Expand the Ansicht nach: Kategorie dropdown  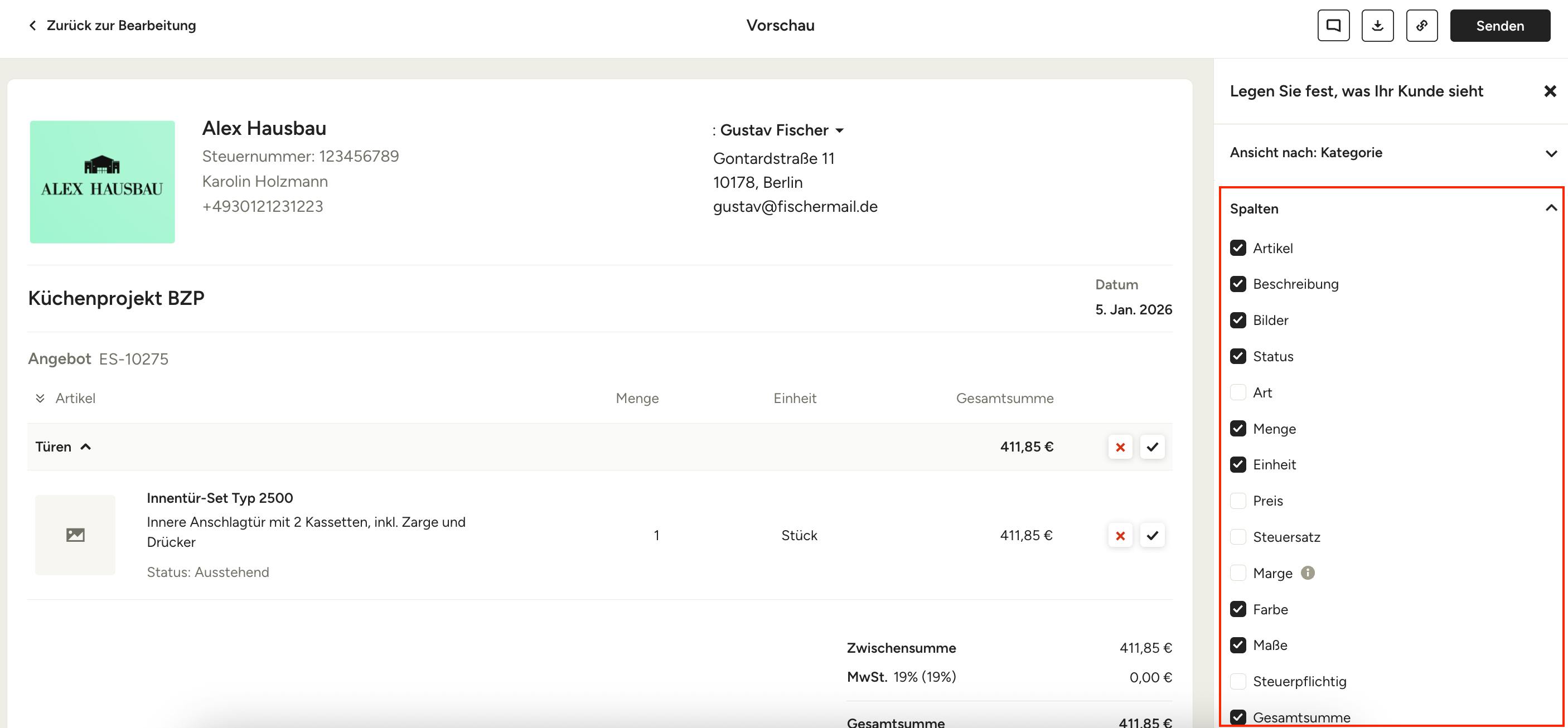pos(1550,153)
